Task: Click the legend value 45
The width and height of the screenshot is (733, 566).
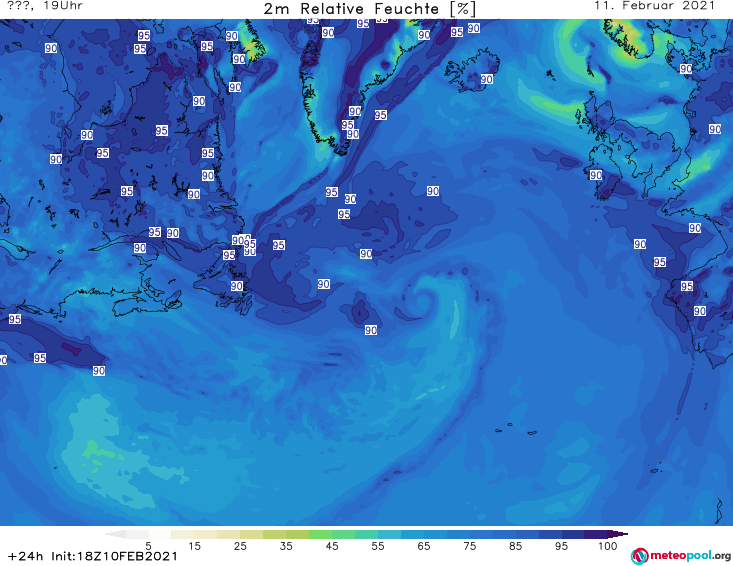Action: click(x=332, y=546)
